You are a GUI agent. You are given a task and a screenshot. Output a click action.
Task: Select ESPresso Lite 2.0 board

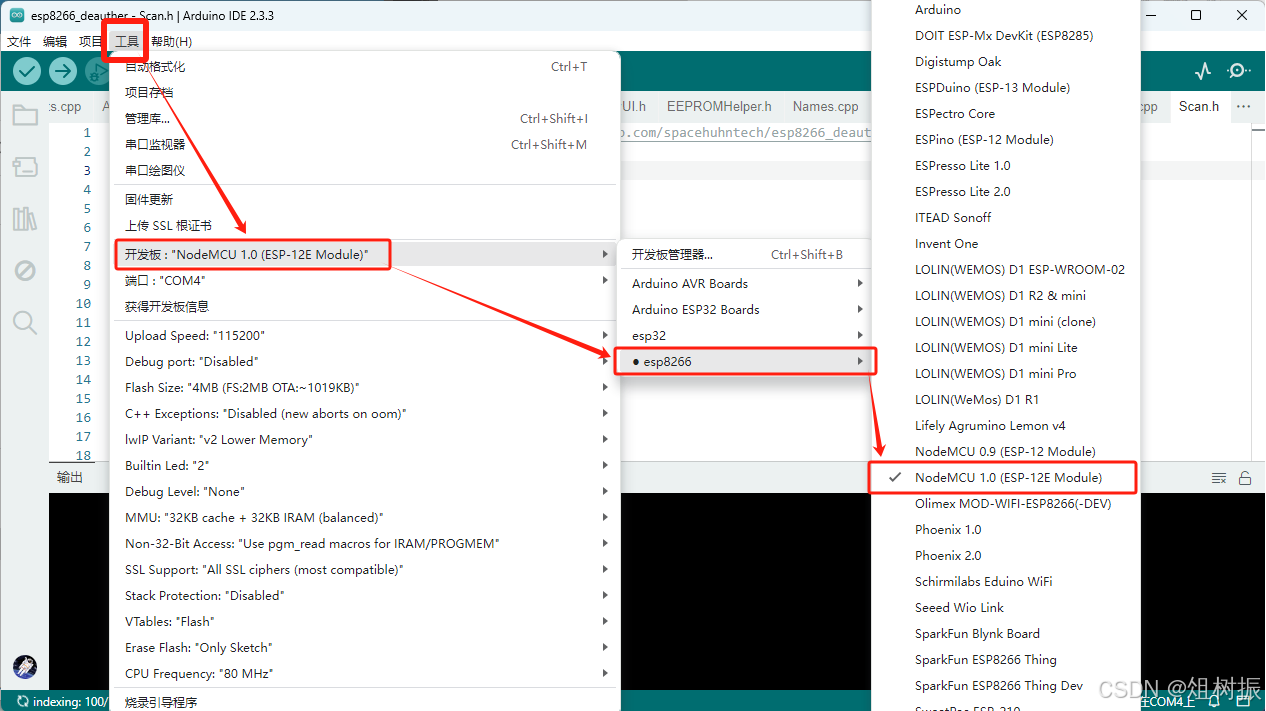[1005, 191]
